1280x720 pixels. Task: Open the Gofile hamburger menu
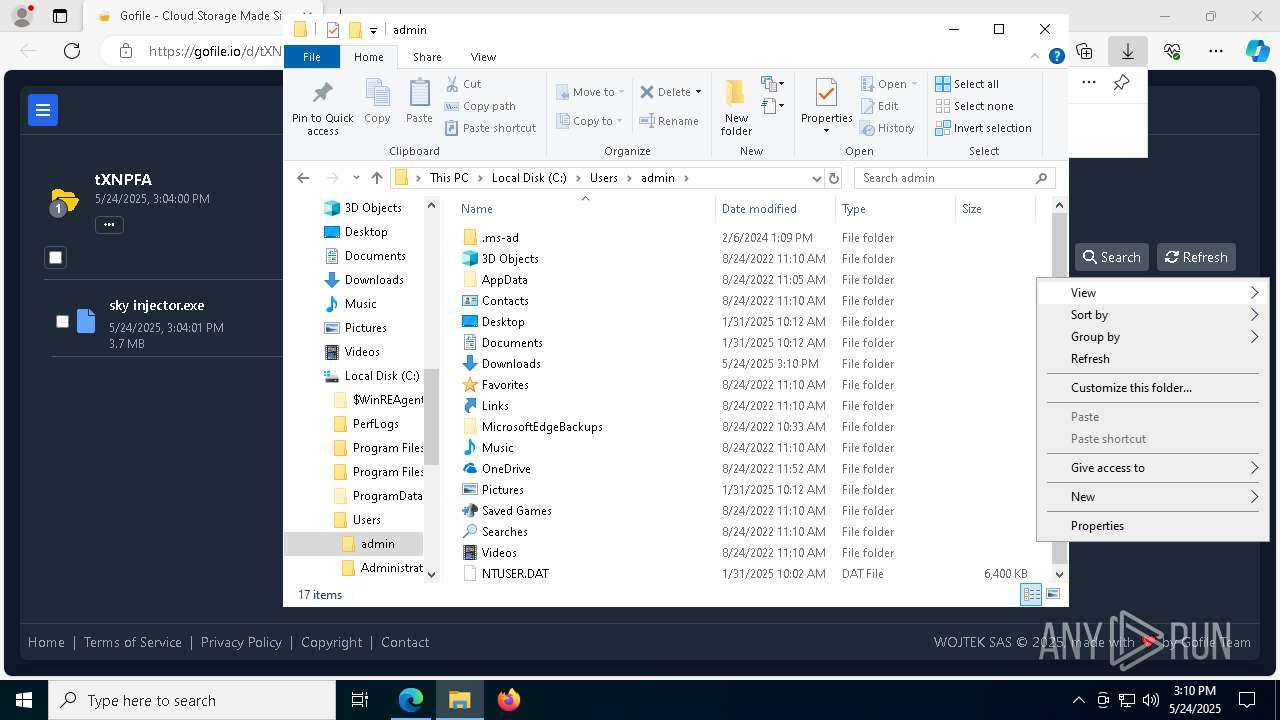43,110
